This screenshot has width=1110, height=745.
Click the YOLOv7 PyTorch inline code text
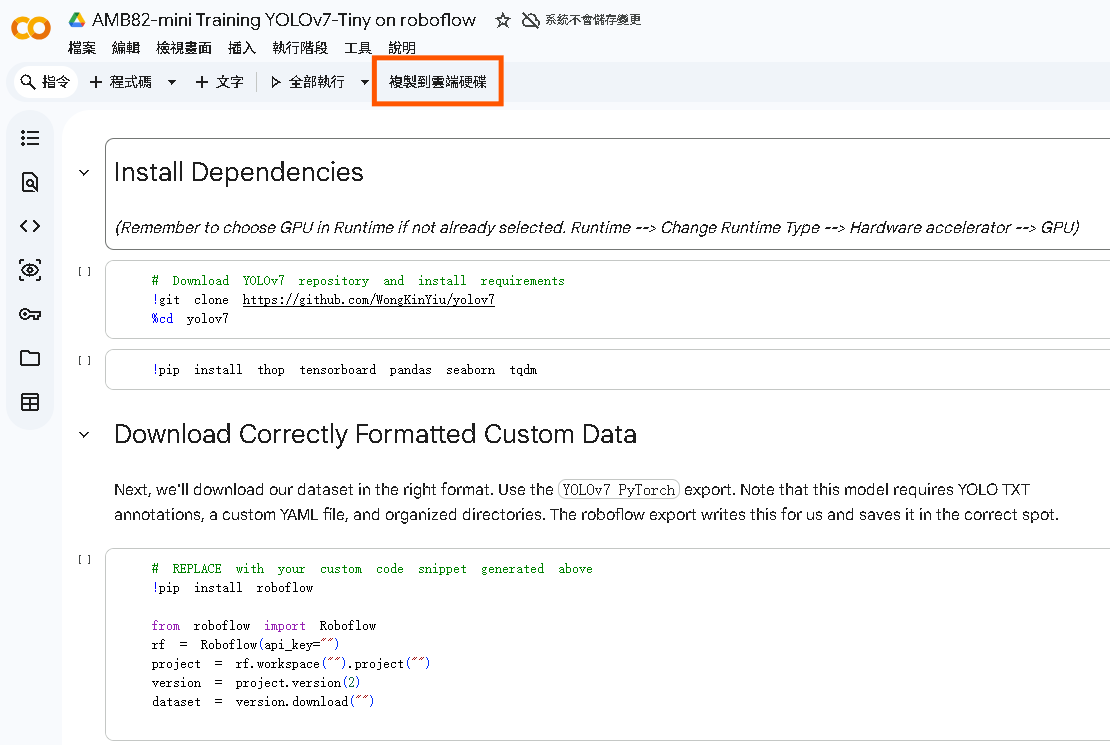point(619,489)
